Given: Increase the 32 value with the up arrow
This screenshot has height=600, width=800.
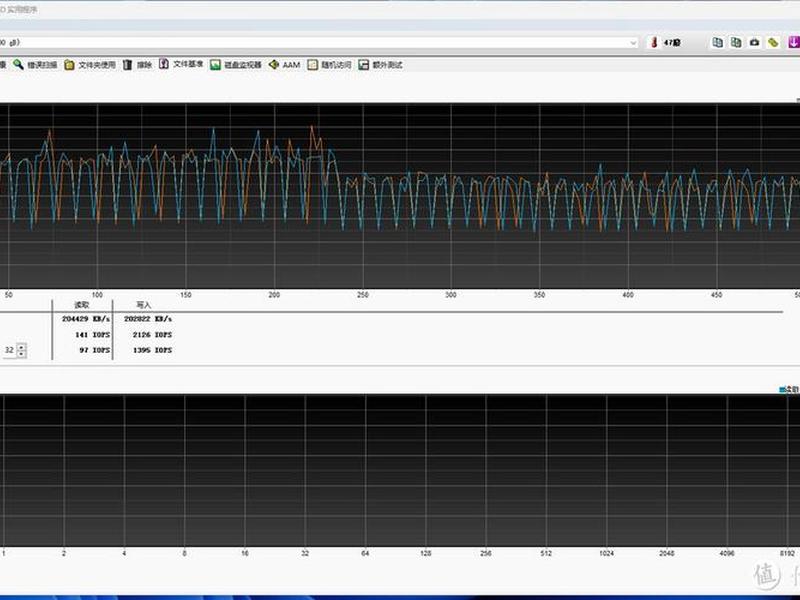Looking at the screenshot, I should [21, 347].
